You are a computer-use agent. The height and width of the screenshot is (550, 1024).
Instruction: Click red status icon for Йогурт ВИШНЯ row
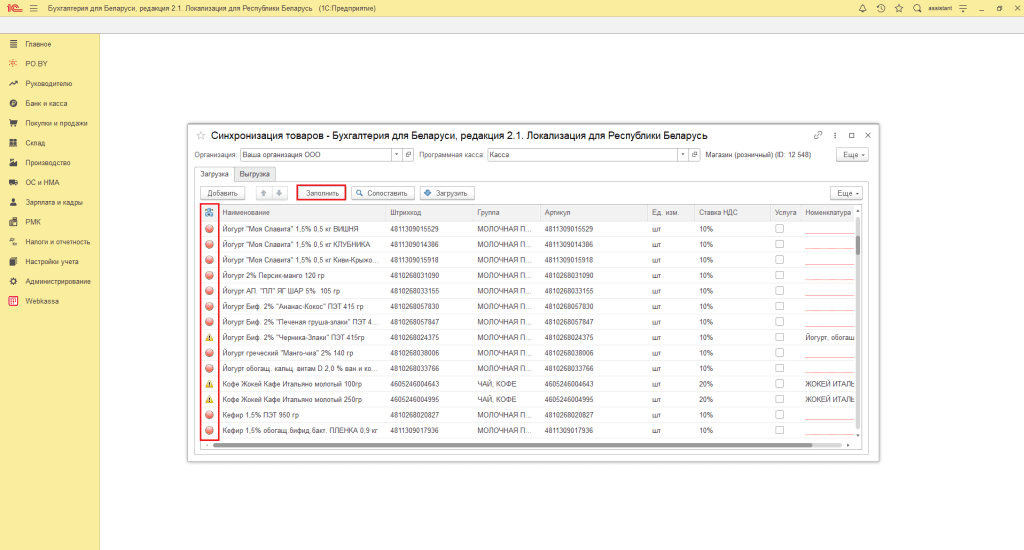[x=209, y=229]
